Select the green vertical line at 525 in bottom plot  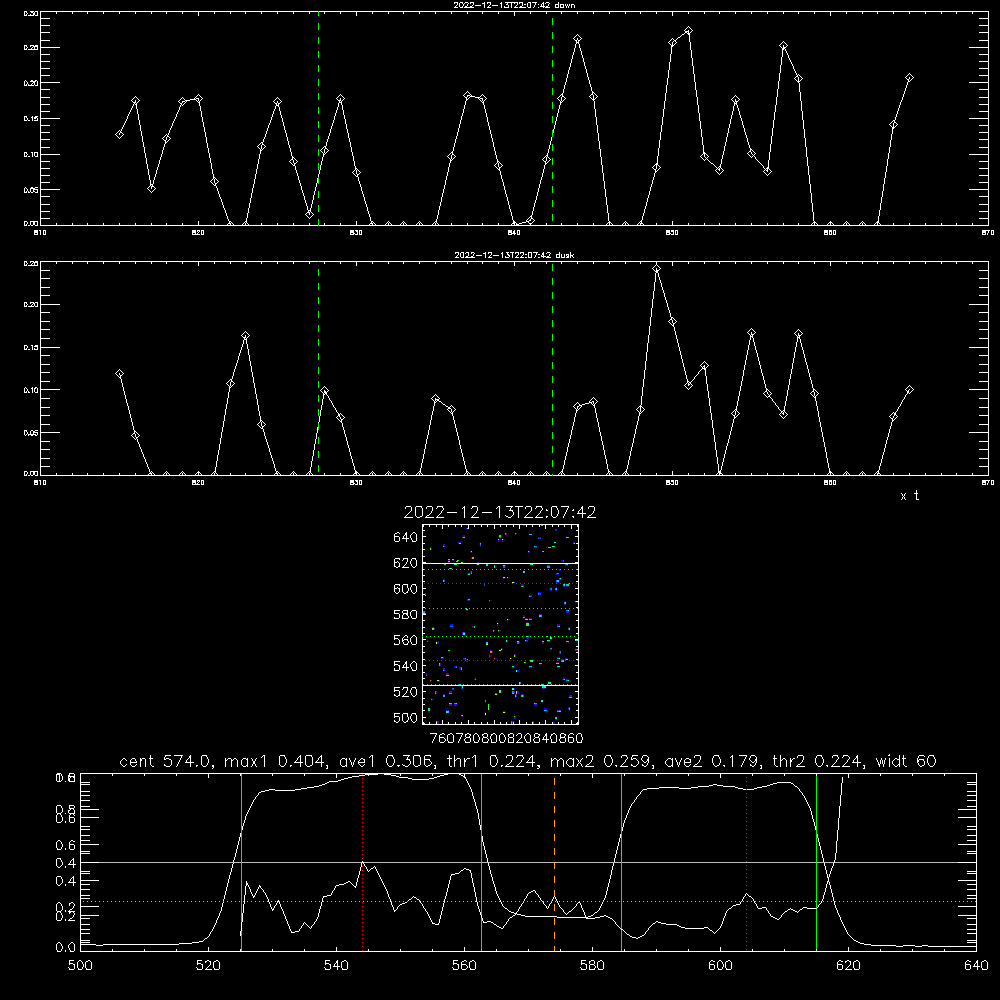pos(241,861)
